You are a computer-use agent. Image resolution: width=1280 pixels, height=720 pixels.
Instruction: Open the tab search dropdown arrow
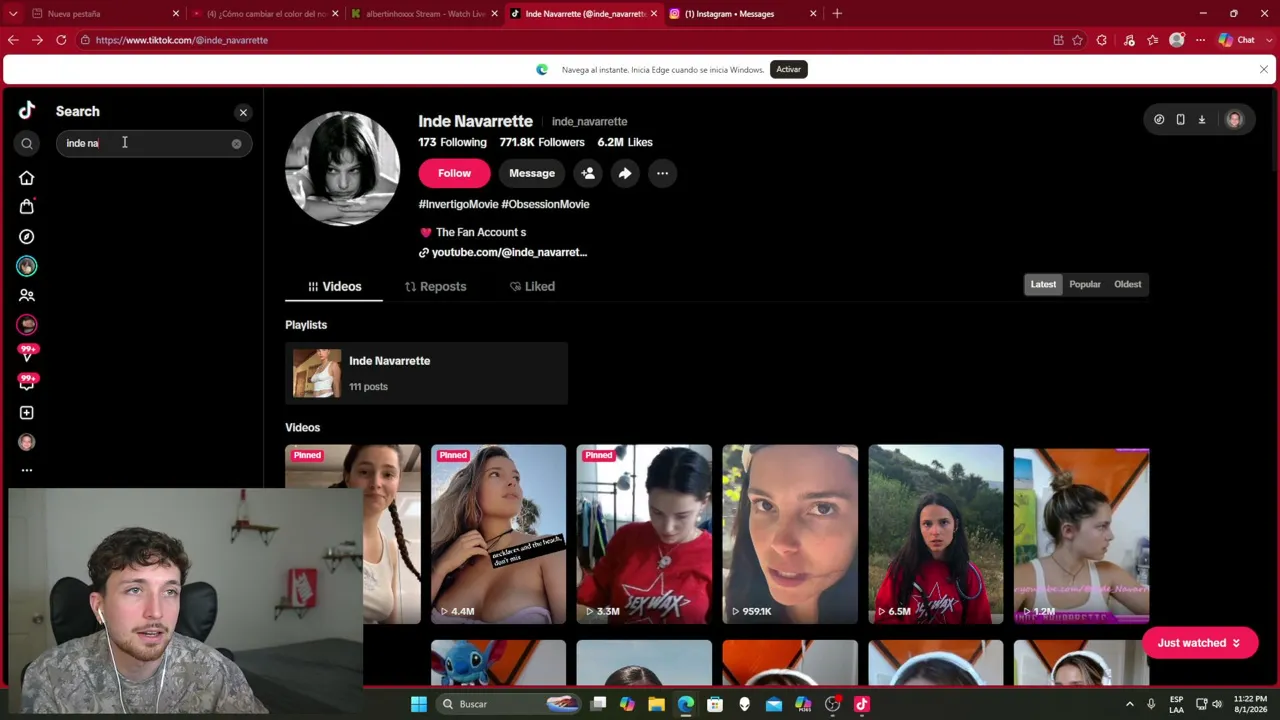click(13, 14)
